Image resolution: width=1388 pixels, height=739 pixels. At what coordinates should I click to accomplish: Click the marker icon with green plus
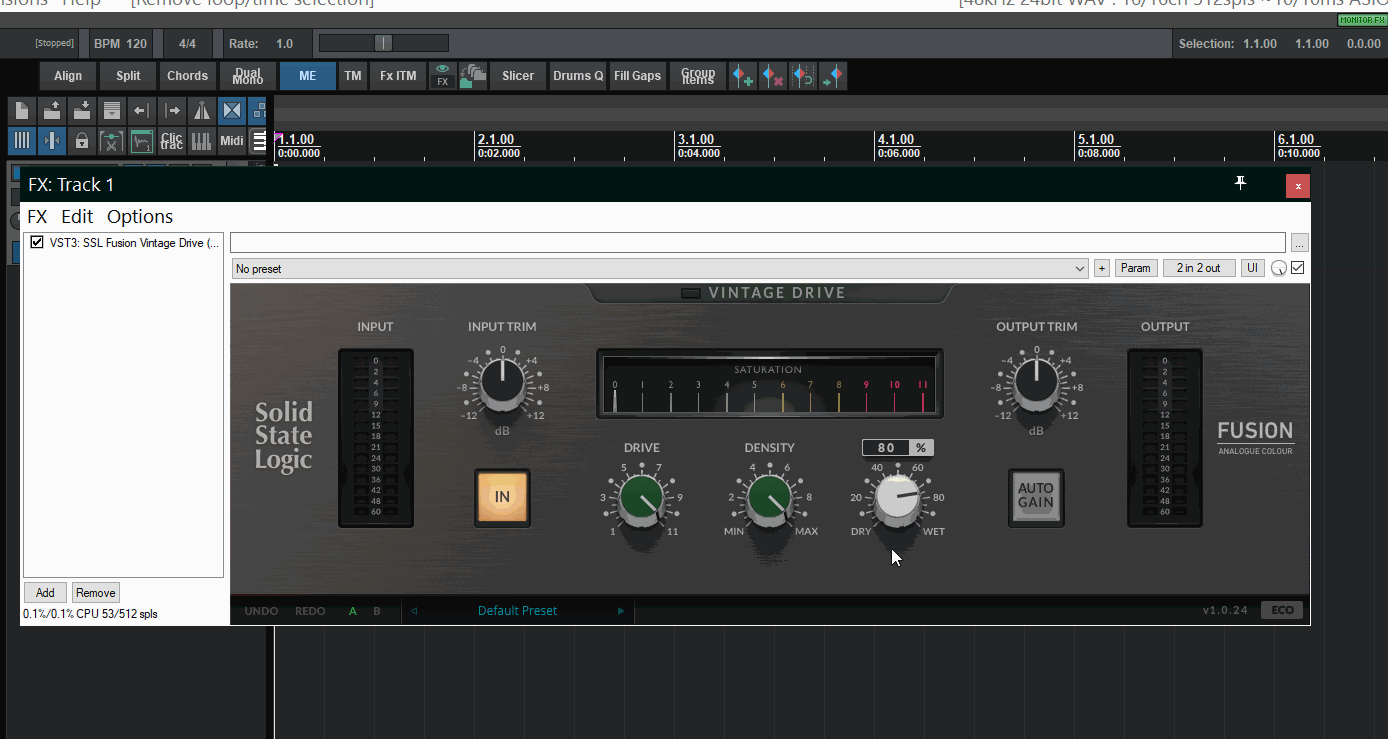pyautogui.click(x=742, y=76)
